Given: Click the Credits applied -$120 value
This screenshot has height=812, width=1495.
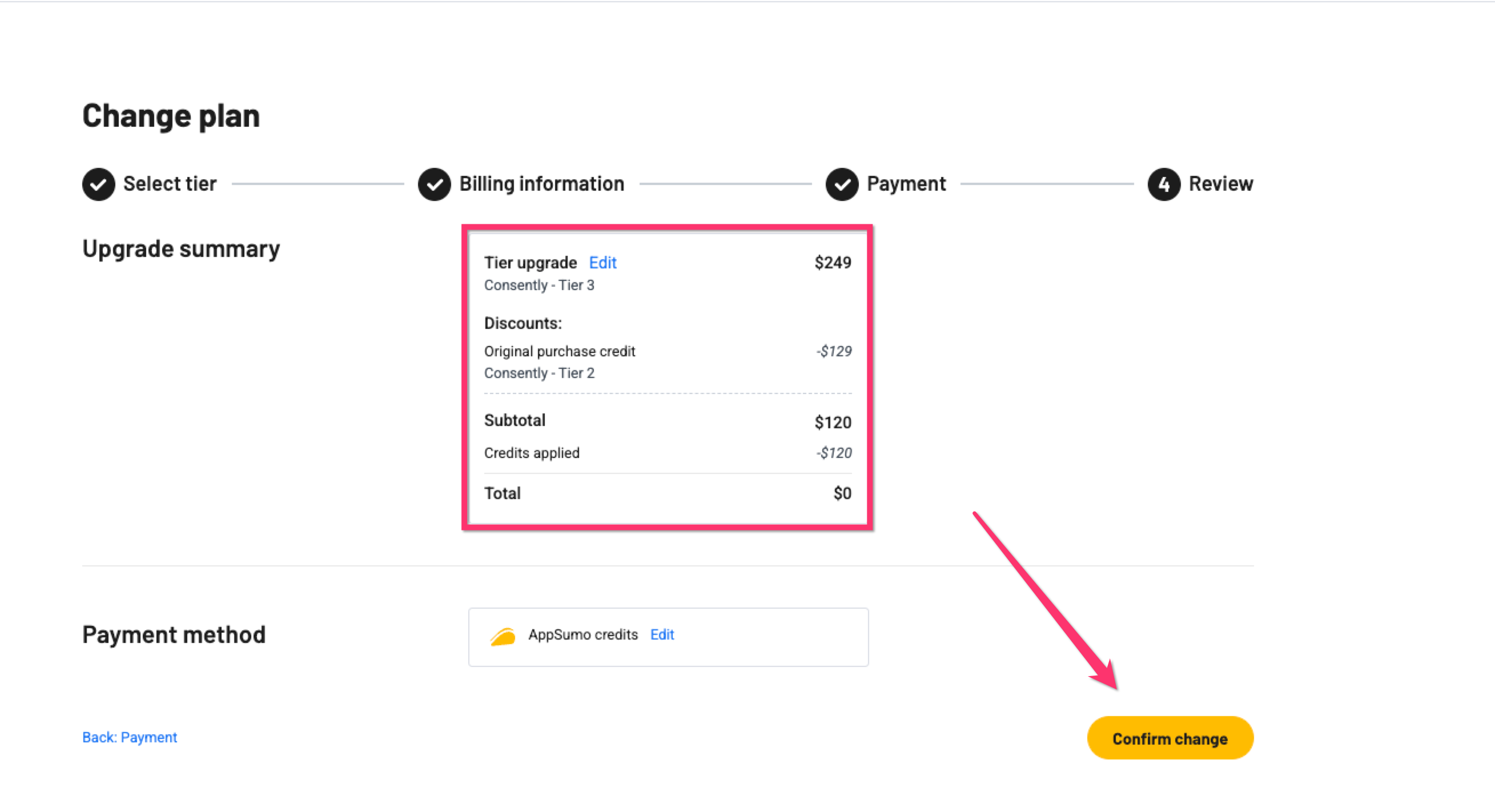Looking at the screenshot, I should point(833,453).
